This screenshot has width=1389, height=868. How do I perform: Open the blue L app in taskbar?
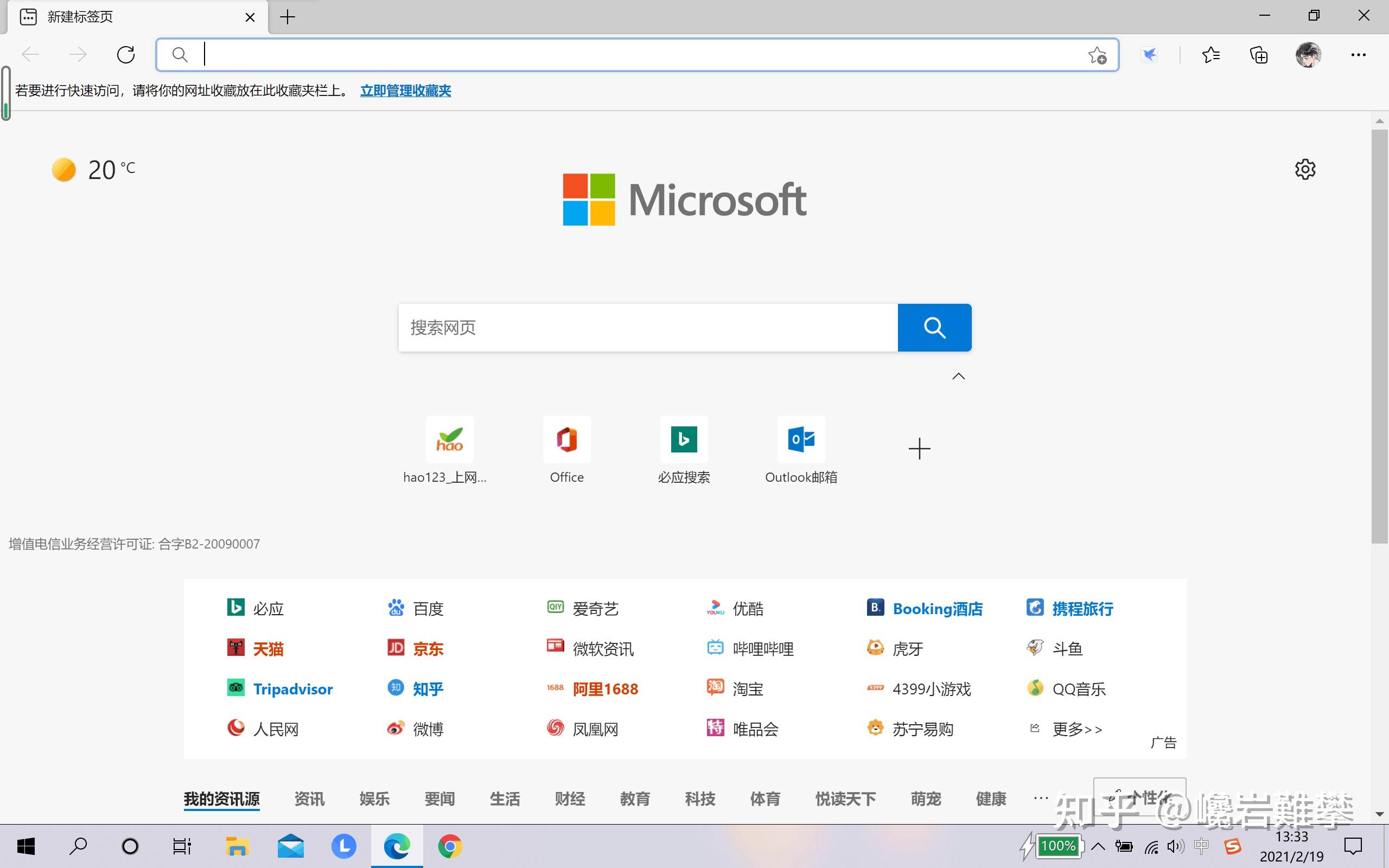344,846
